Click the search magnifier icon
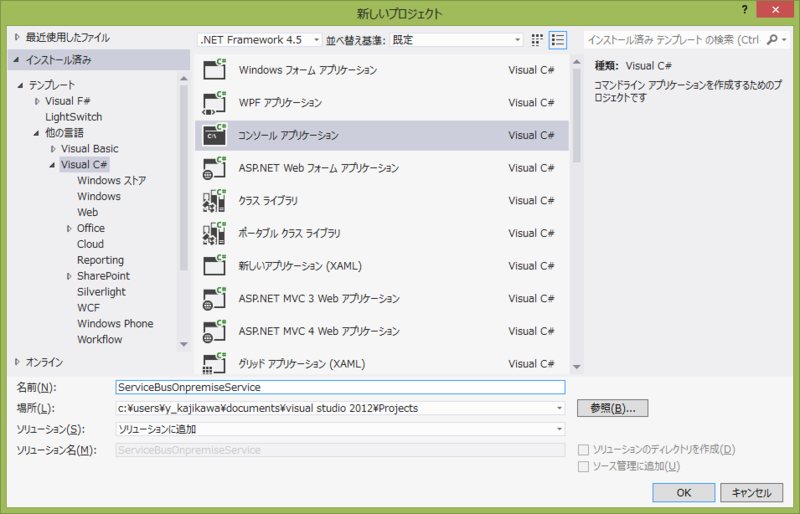This screenshot has width=800, height=514. pos(772,39)
